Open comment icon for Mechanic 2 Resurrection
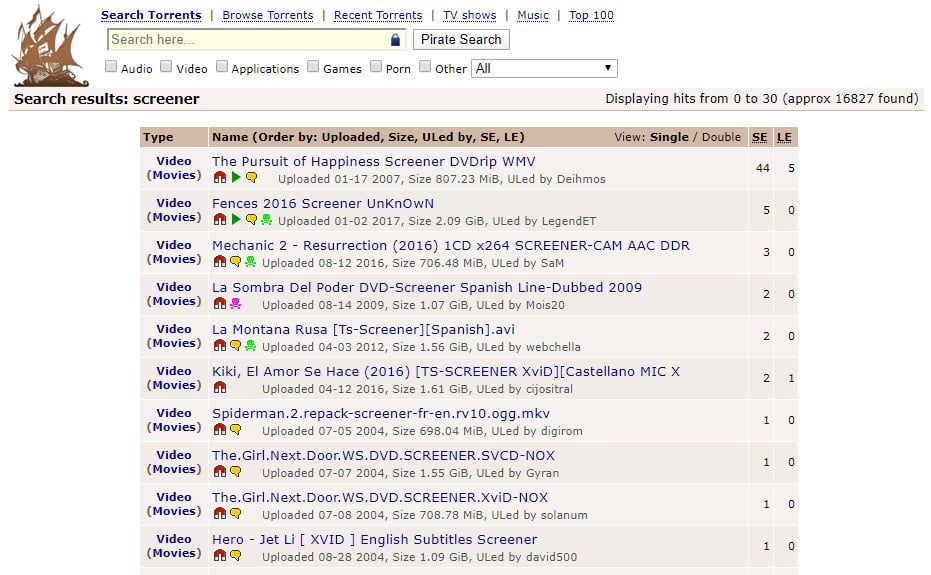This screenshot has width=931, height=575. (x=236, y=261)
